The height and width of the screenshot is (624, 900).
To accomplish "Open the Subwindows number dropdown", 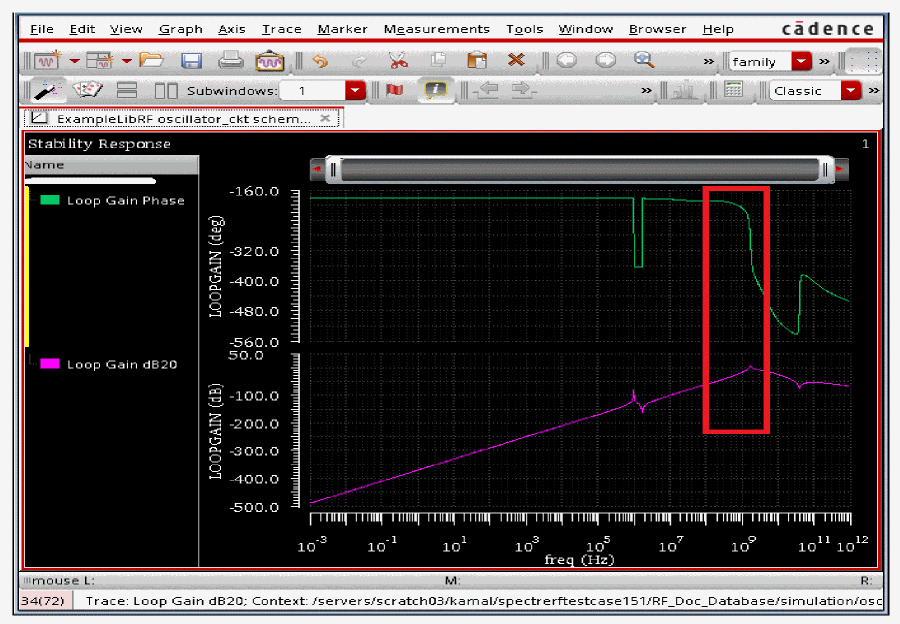I will click(355, 91).
